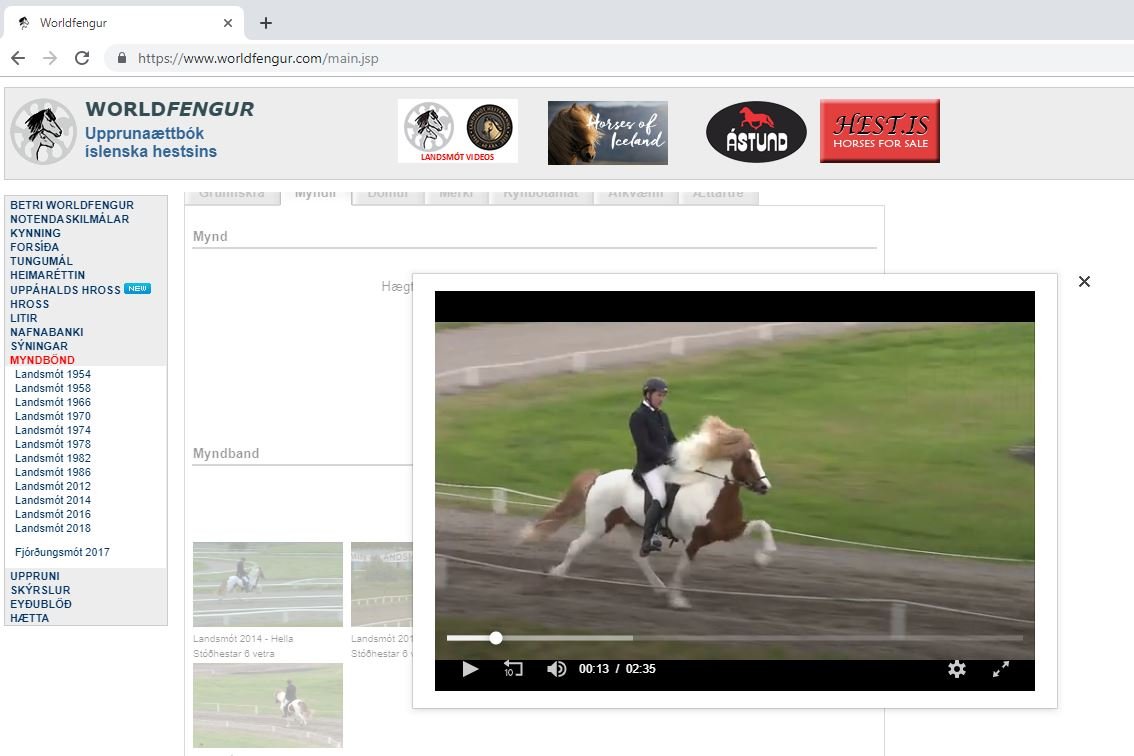1134x756 pixels.
Task: Open UPPRUNI menu item
Action: click(x=35, y=576)
